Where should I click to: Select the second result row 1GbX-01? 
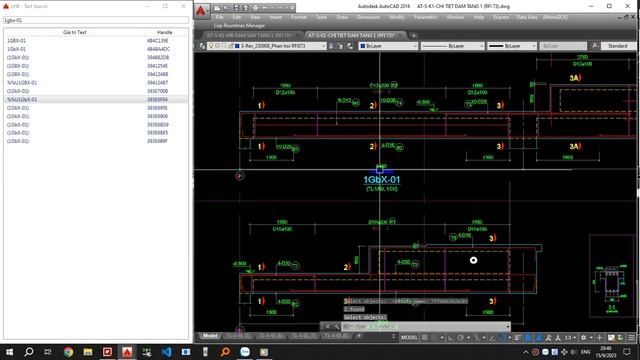click(x=96, y=49)
